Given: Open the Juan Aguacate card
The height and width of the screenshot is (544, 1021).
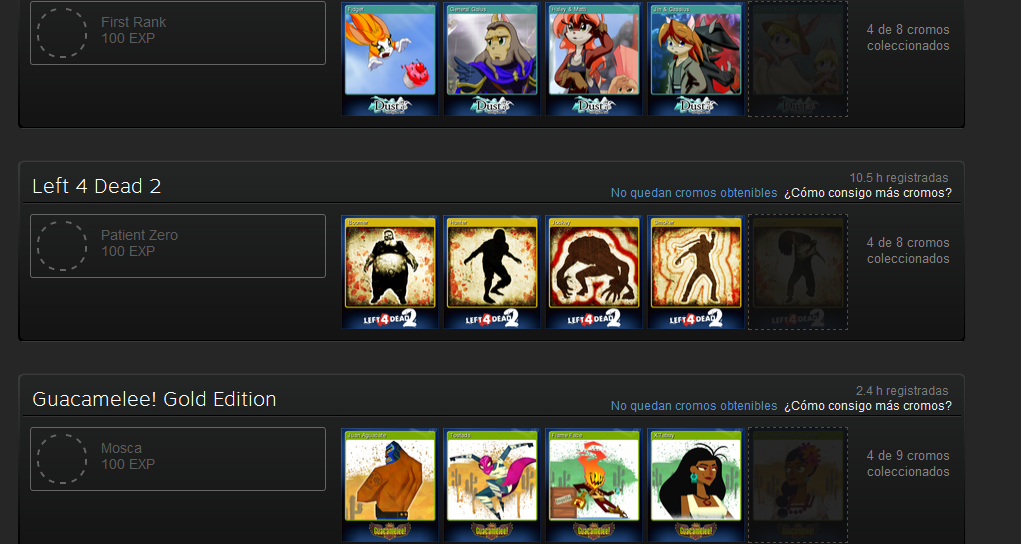Looking at the screenshot, I should [389, 485].
